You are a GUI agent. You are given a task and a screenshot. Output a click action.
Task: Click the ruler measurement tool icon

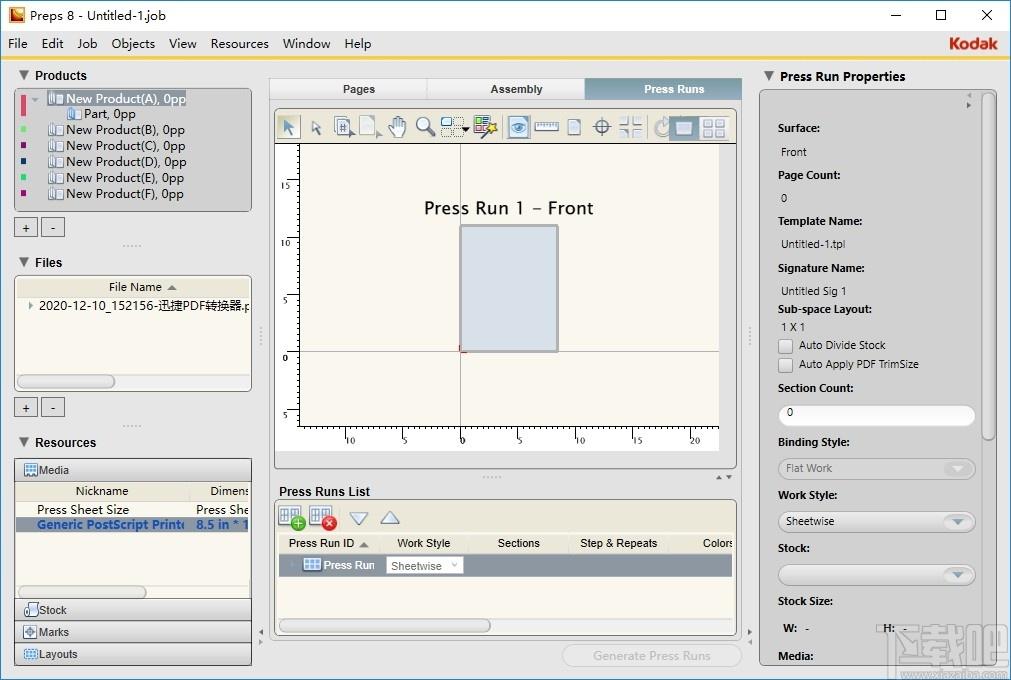pyautogui.click(x=546, y=127)
